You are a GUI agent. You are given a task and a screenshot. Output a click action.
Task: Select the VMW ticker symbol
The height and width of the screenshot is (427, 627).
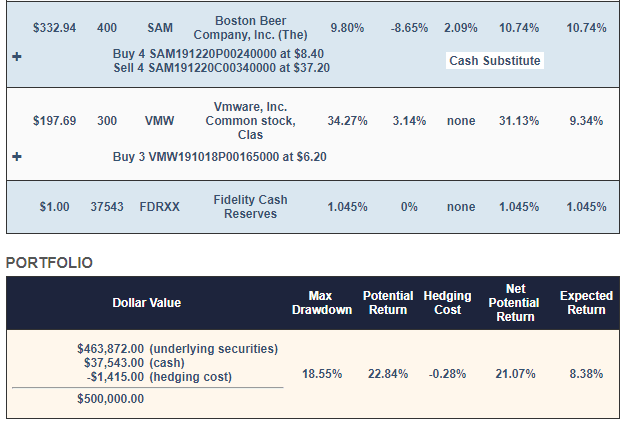[159, 121]
